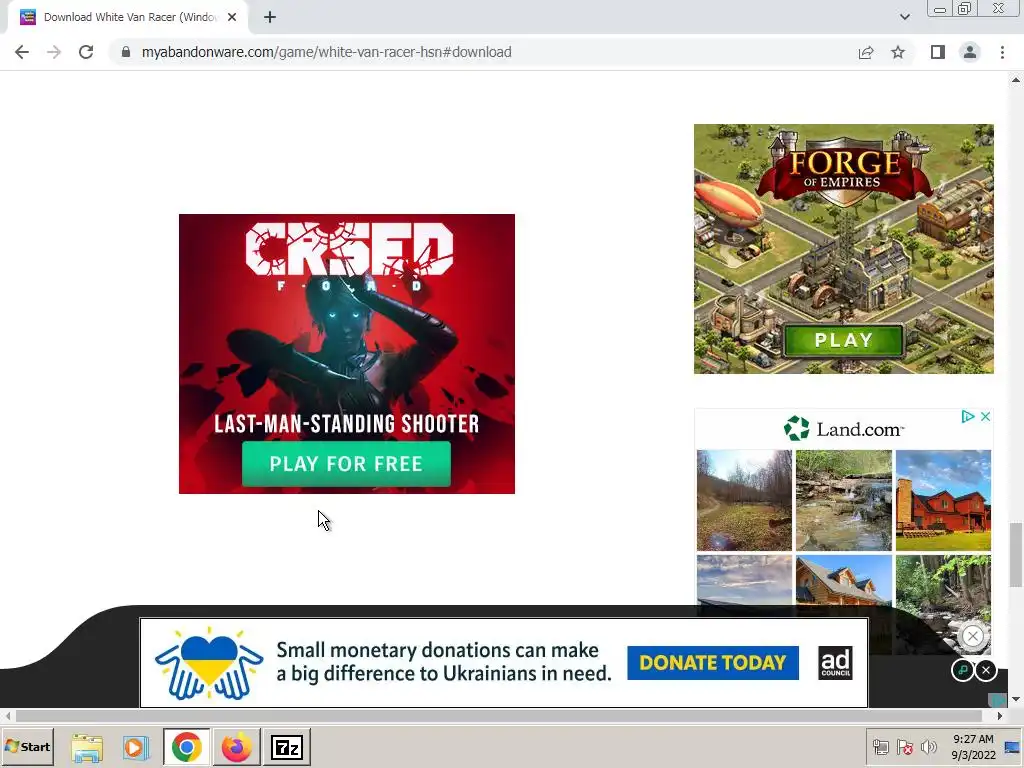Click the horizontal scrollbar left arrow
The image size is (1024, 768).
tap(7, 716)
